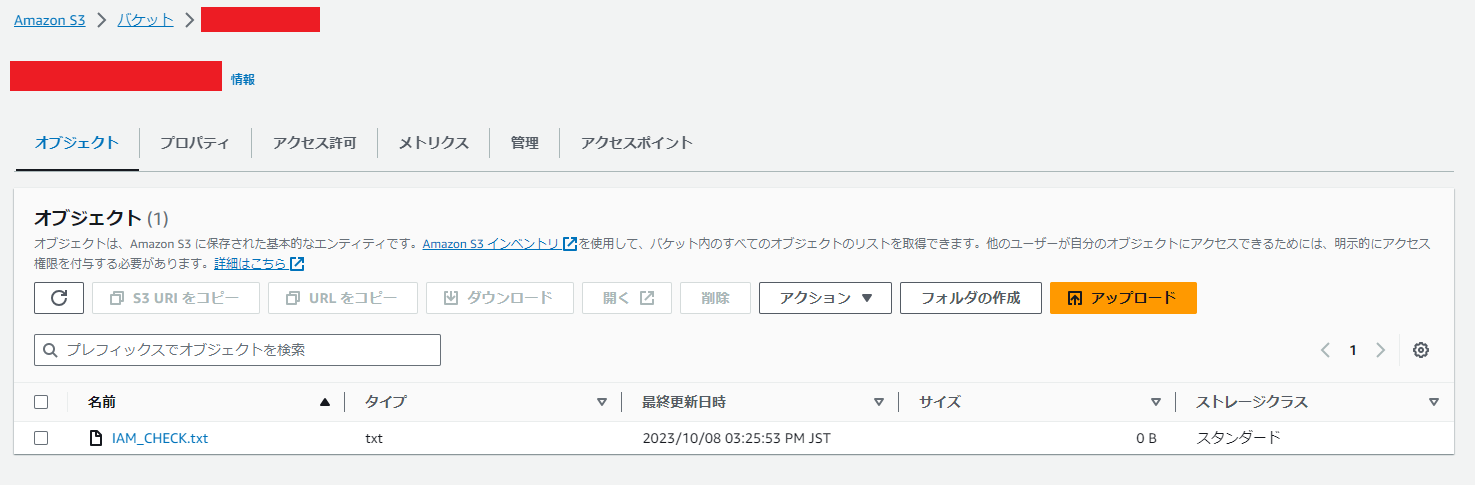This screenshot has width=1475, height=485.
Task: Click external link icon beside 詳細はこちら
Action: pyautogui.click(x=297, y=264)
